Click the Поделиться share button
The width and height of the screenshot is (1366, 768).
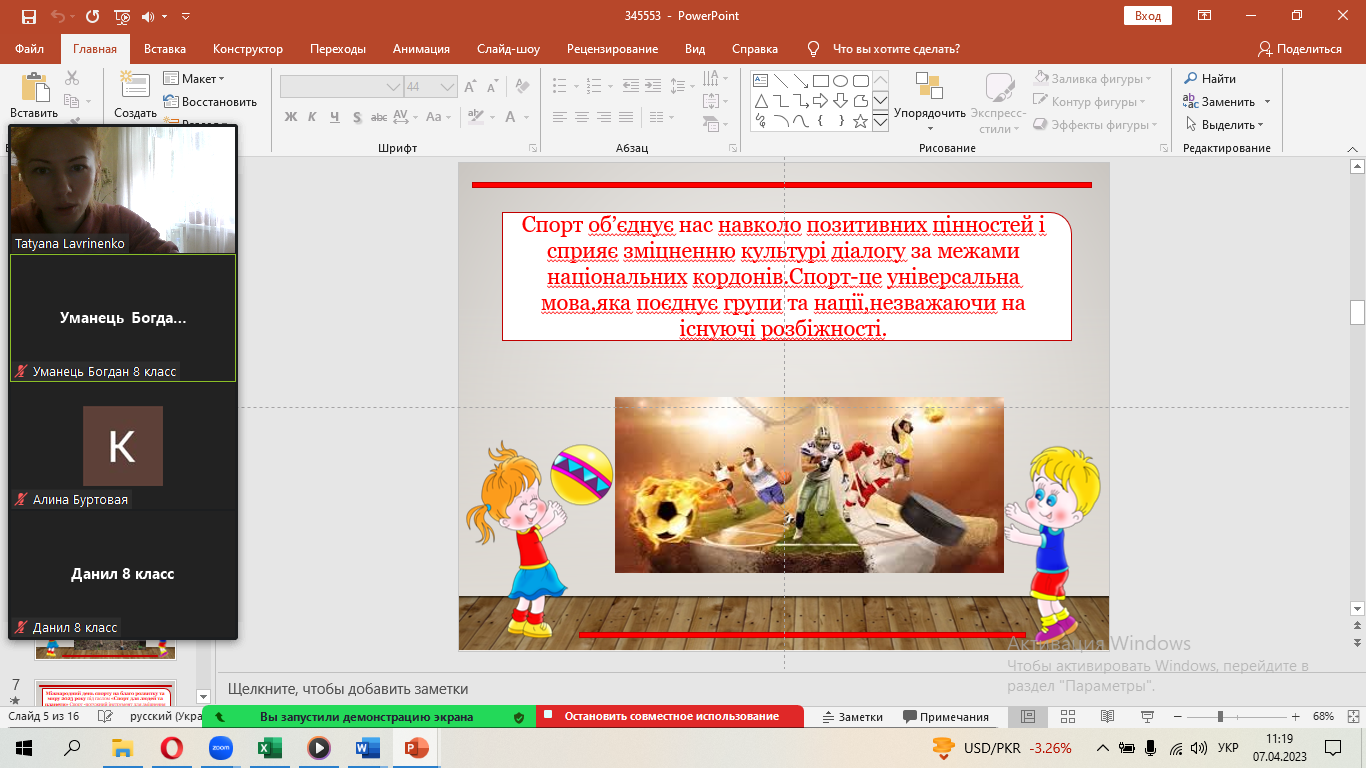(x=1299, y=49)
